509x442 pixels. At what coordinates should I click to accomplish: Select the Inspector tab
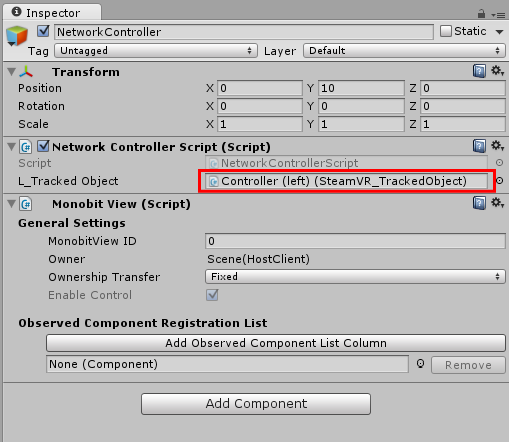[x=52, y=13]
